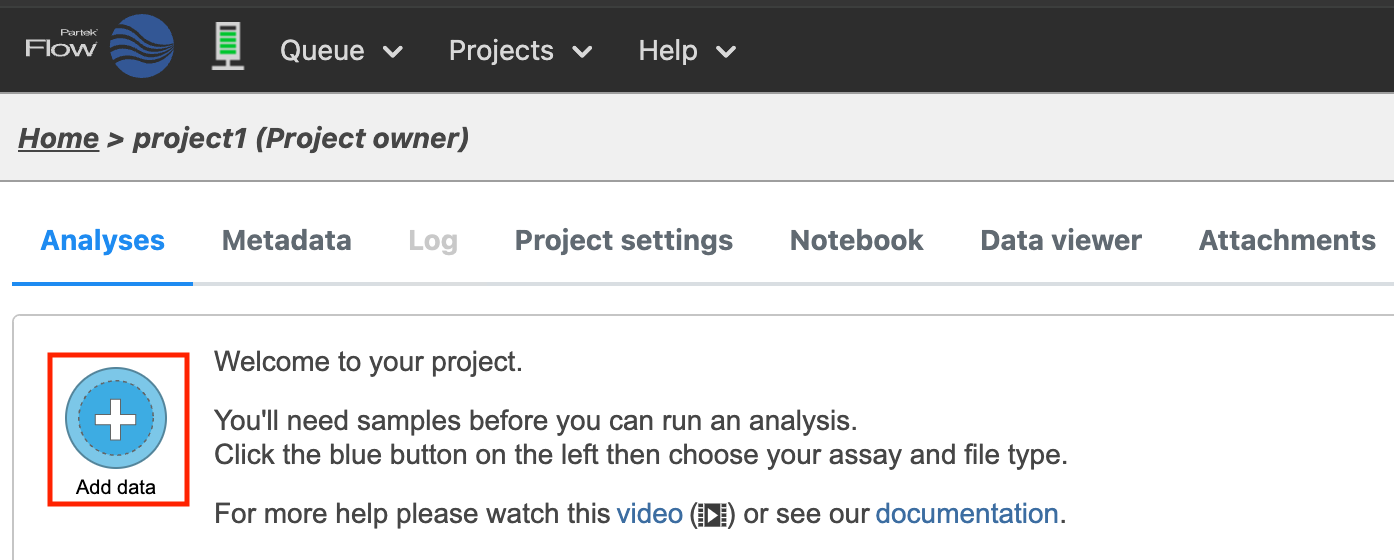Click the Partek Flow logo
Screen dimensions: 1394x560
99,47
